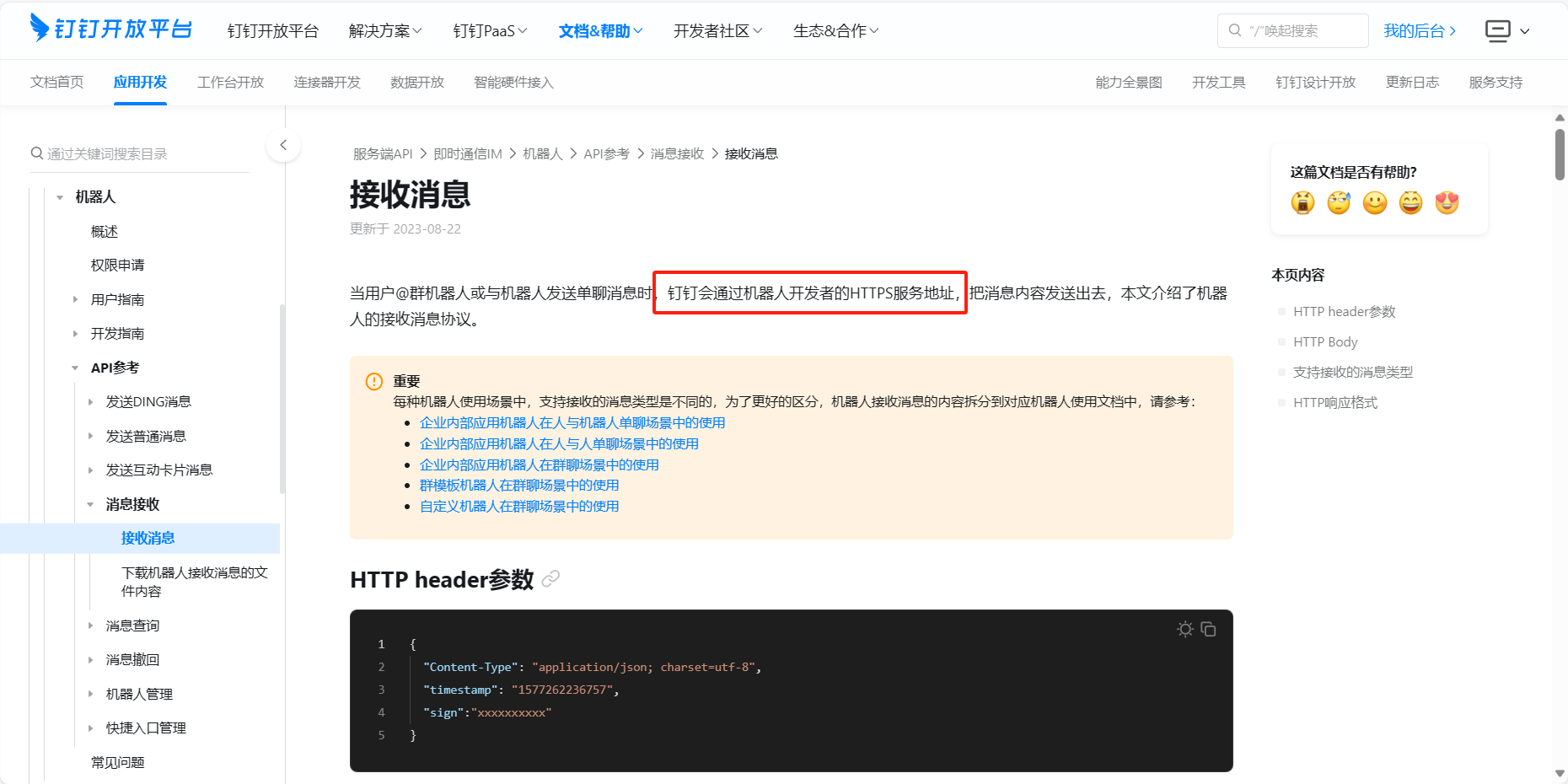Expand the 机器人管理 tree node

tap(90, 694)
